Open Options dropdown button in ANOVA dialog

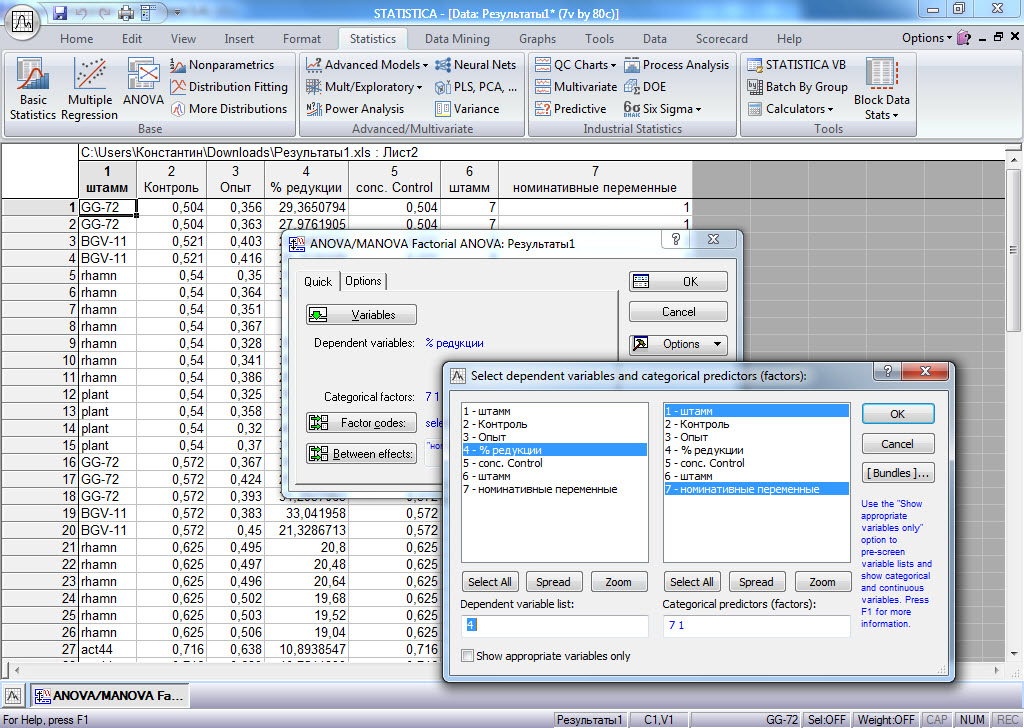pos(678,344)
